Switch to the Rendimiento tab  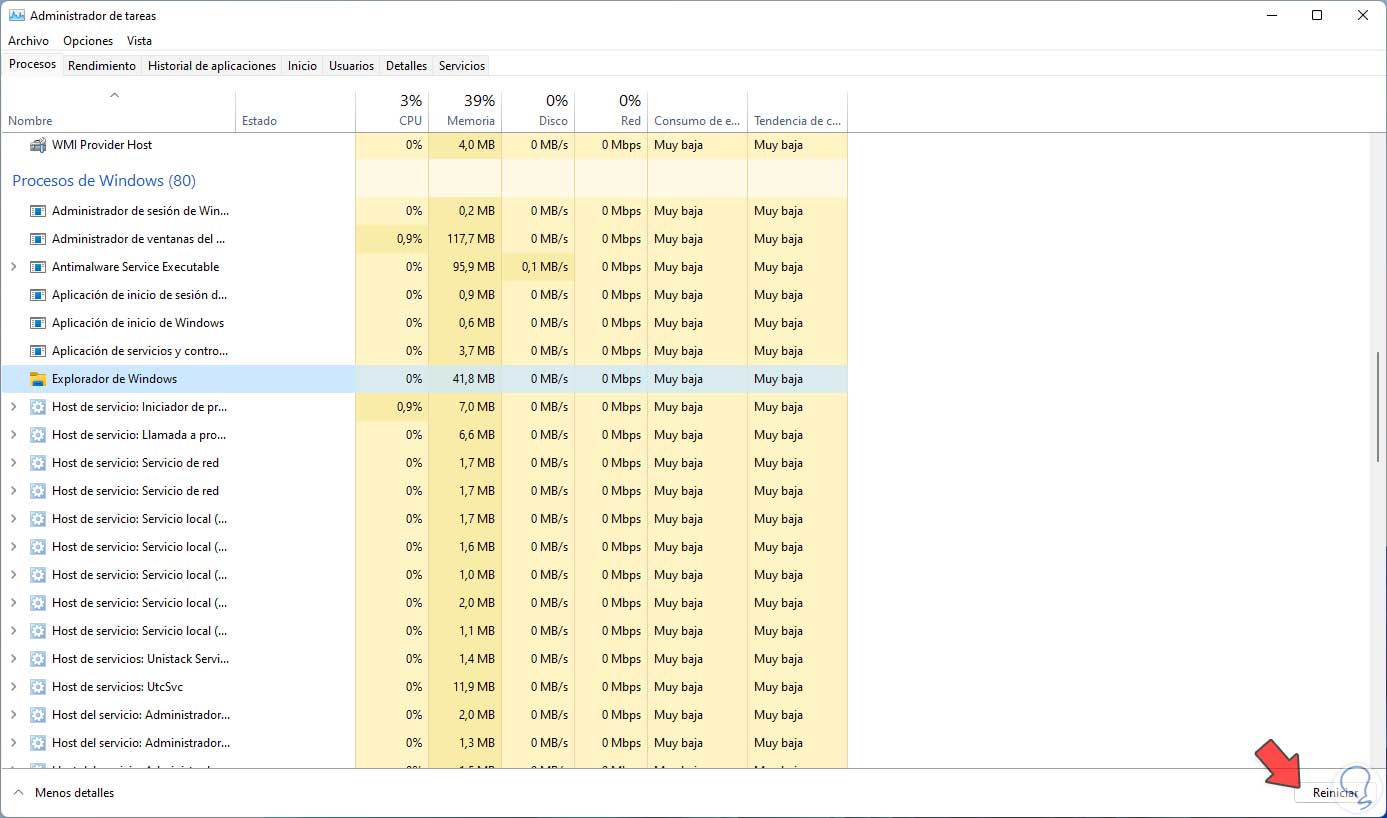point(102,66)
